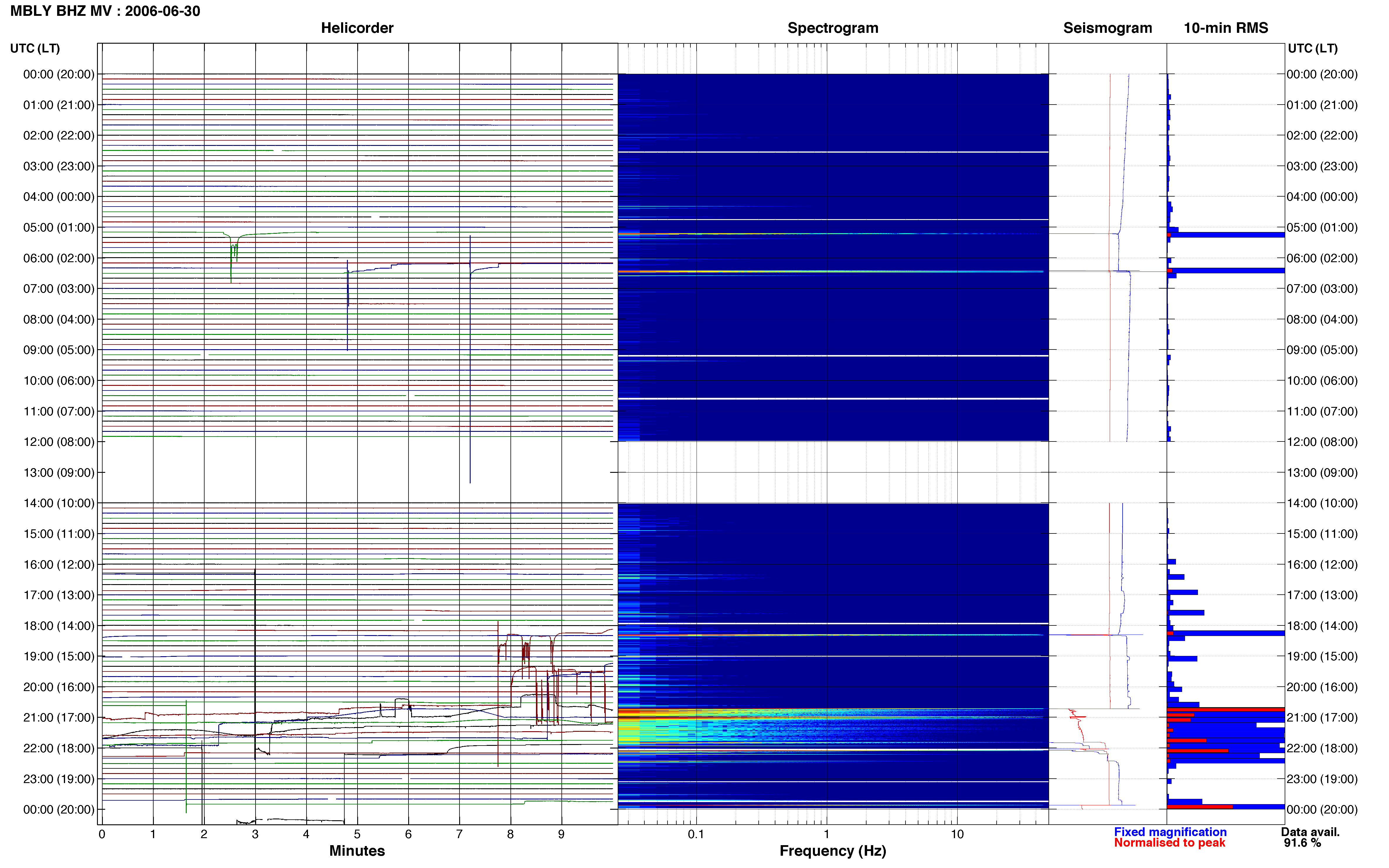Click the '10-min RMS' panel heading
Image resolution: width=1389 pixels, height=868 pixels.
click(x=1225, y=28)
